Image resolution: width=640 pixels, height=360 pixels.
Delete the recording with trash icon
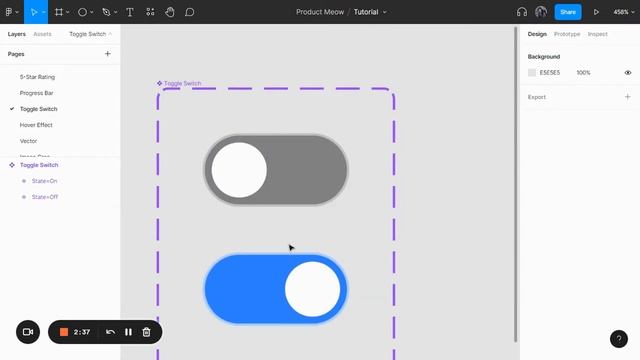click(x=146, y=332)
